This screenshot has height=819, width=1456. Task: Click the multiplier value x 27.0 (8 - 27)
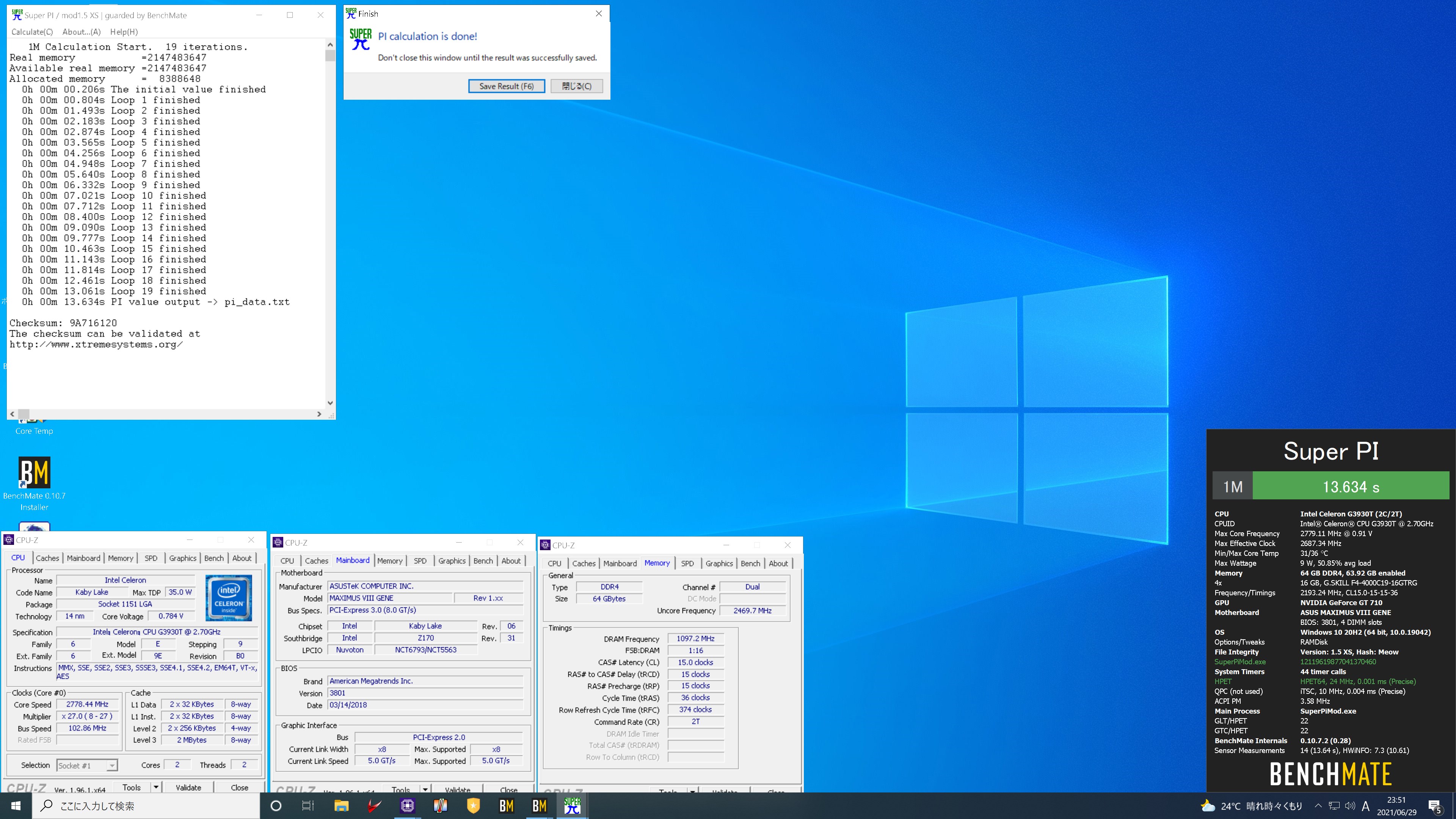pos(87,716)
